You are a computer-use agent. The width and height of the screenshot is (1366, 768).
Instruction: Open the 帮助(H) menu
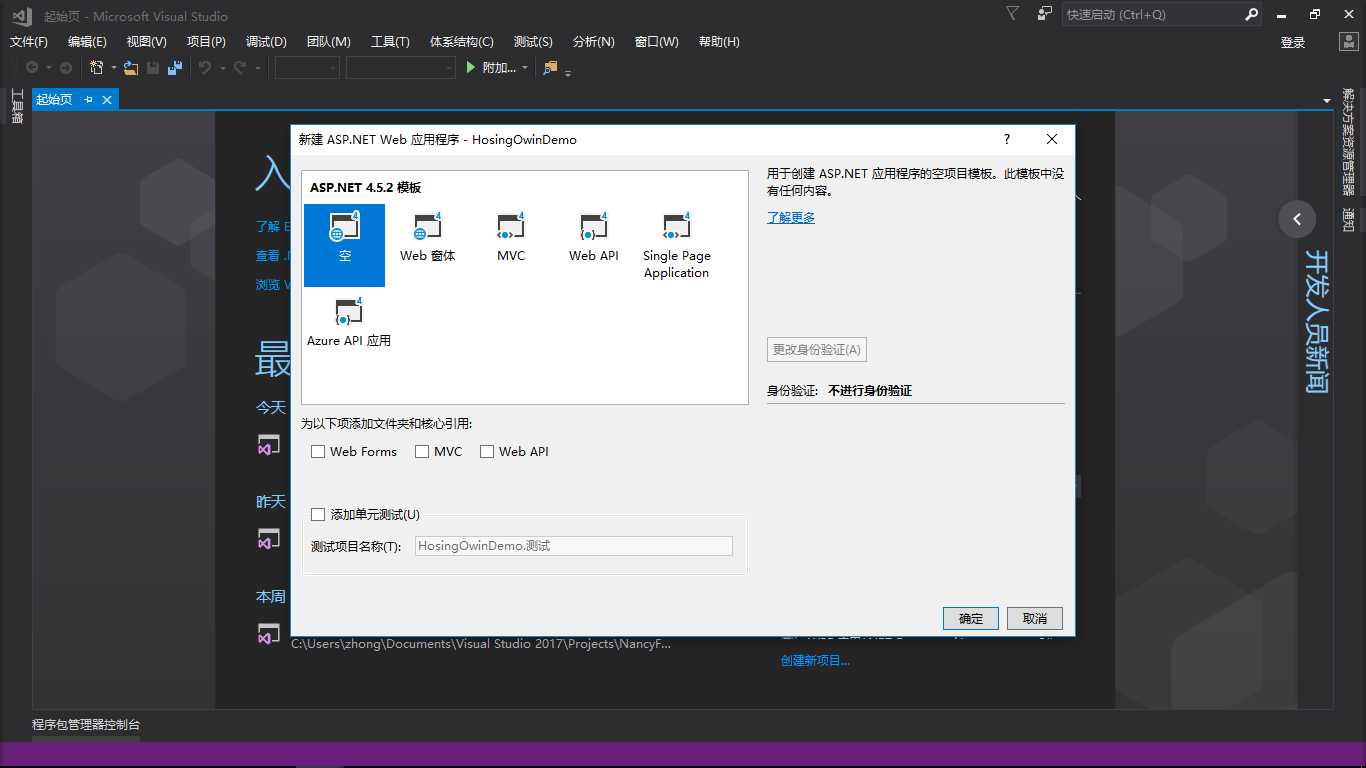[x=719, y=42]
